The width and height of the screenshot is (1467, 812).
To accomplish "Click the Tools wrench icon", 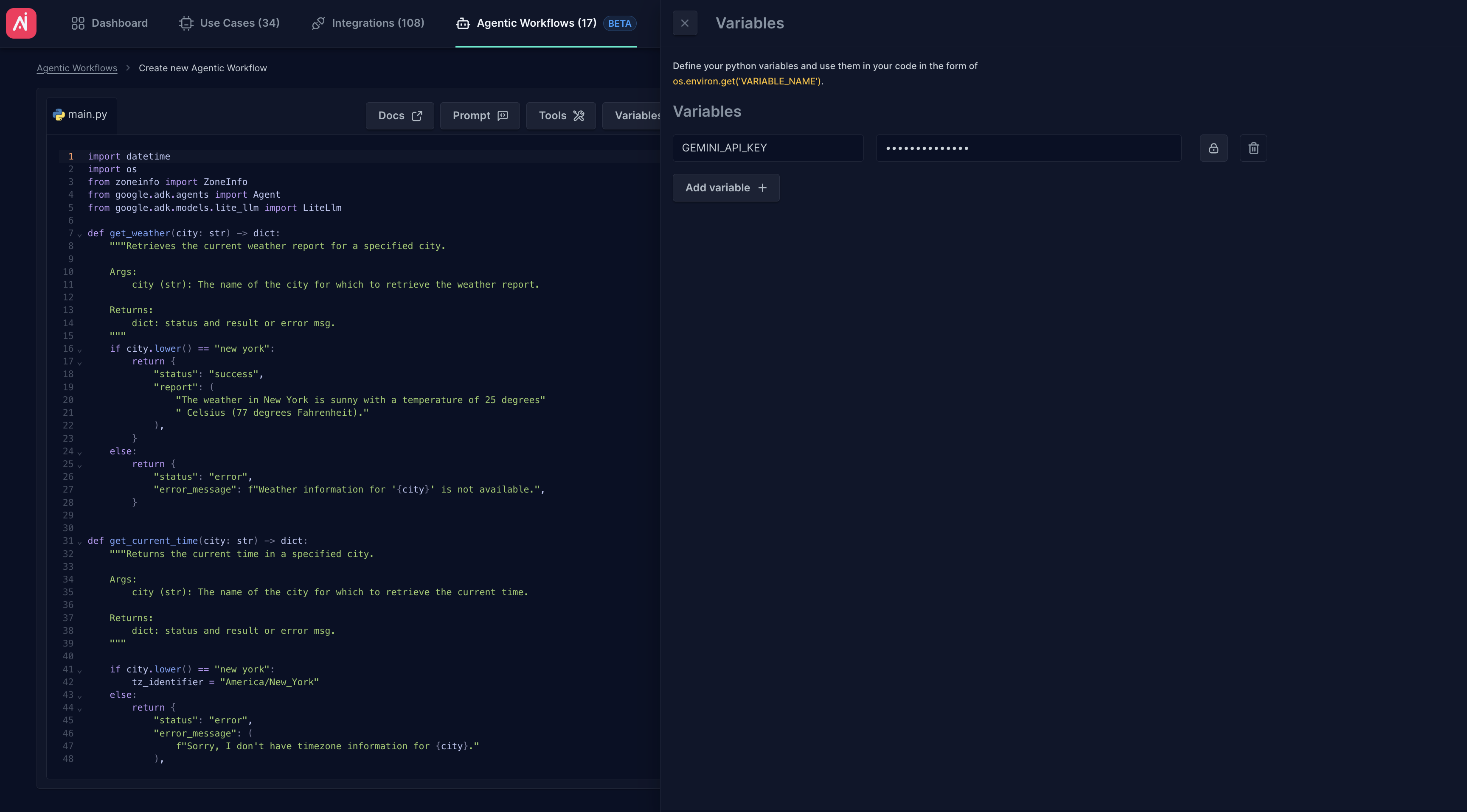I will point(579,115).
